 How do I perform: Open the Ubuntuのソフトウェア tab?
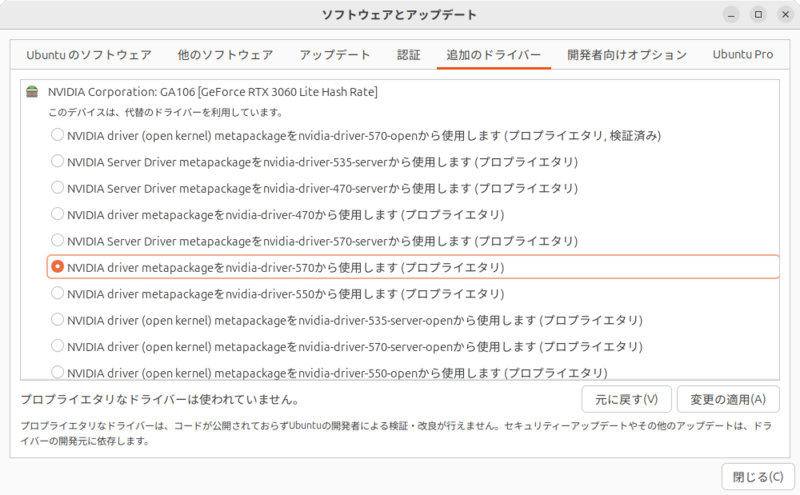click(x=89, y=55)
